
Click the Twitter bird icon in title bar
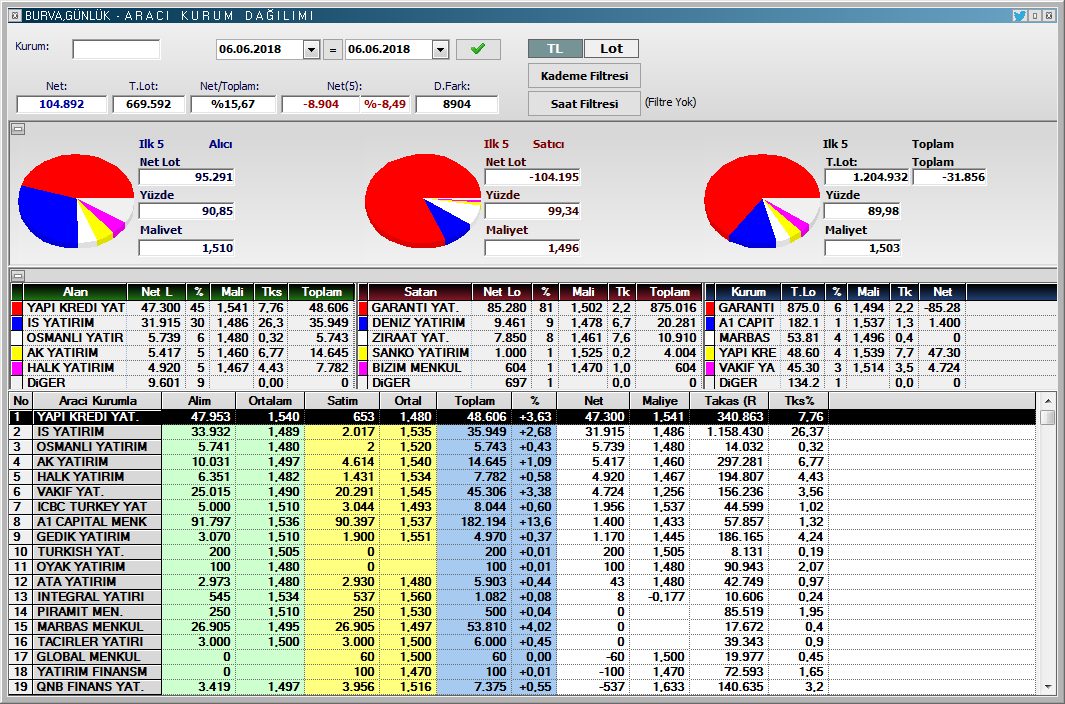(1019, 16)
